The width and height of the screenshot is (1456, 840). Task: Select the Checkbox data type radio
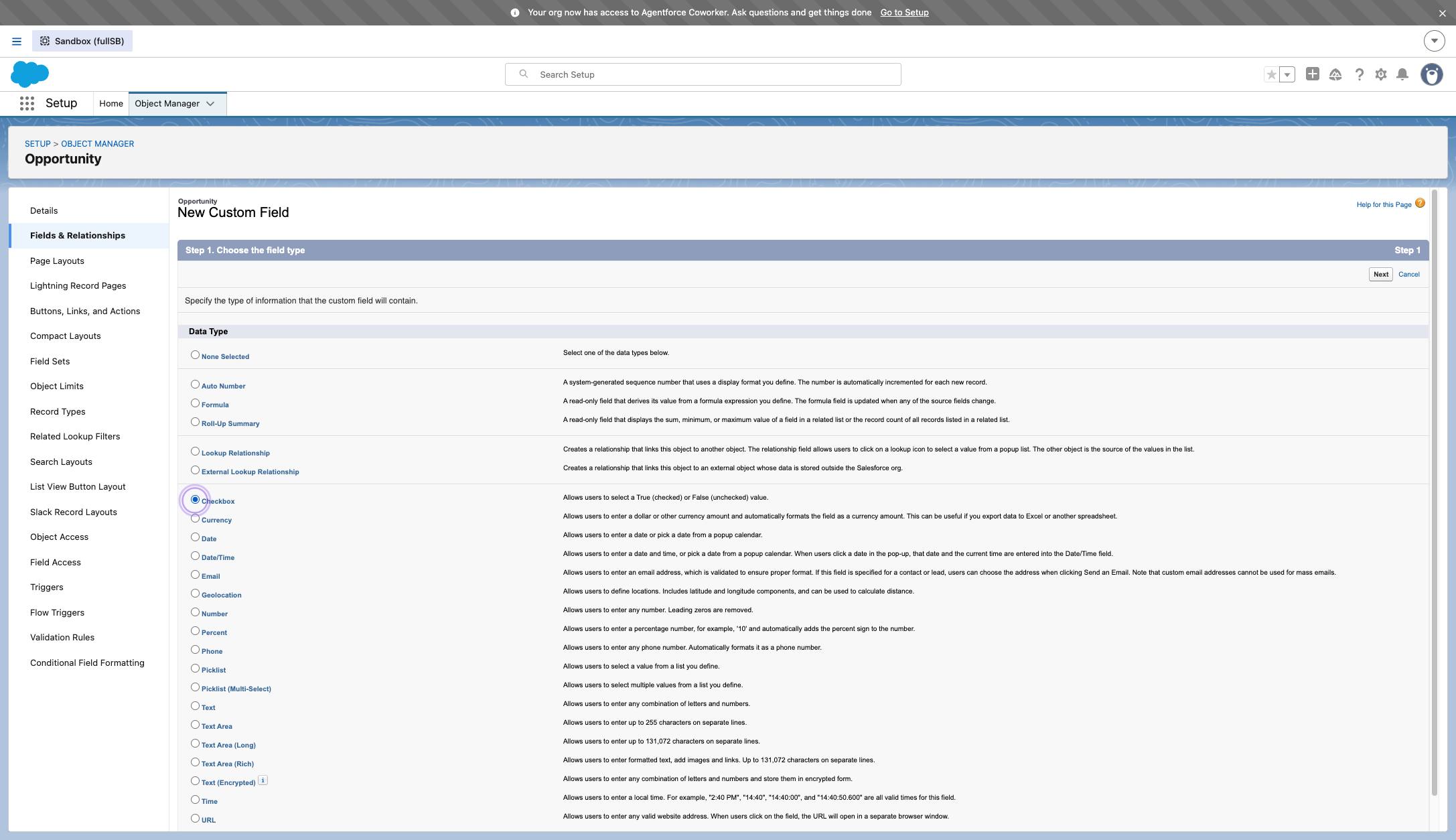(x=195, y=500)
